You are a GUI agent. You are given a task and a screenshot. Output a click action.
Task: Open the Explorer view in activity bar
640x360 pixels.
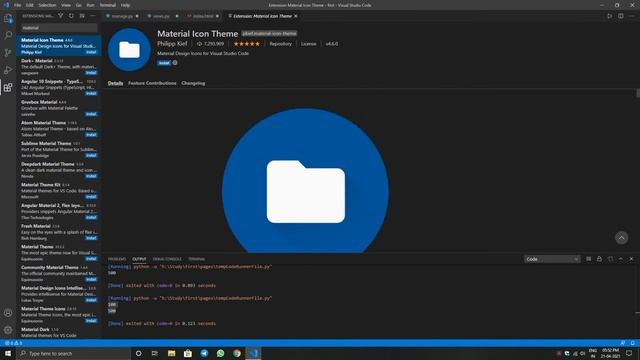click(8, 18)
